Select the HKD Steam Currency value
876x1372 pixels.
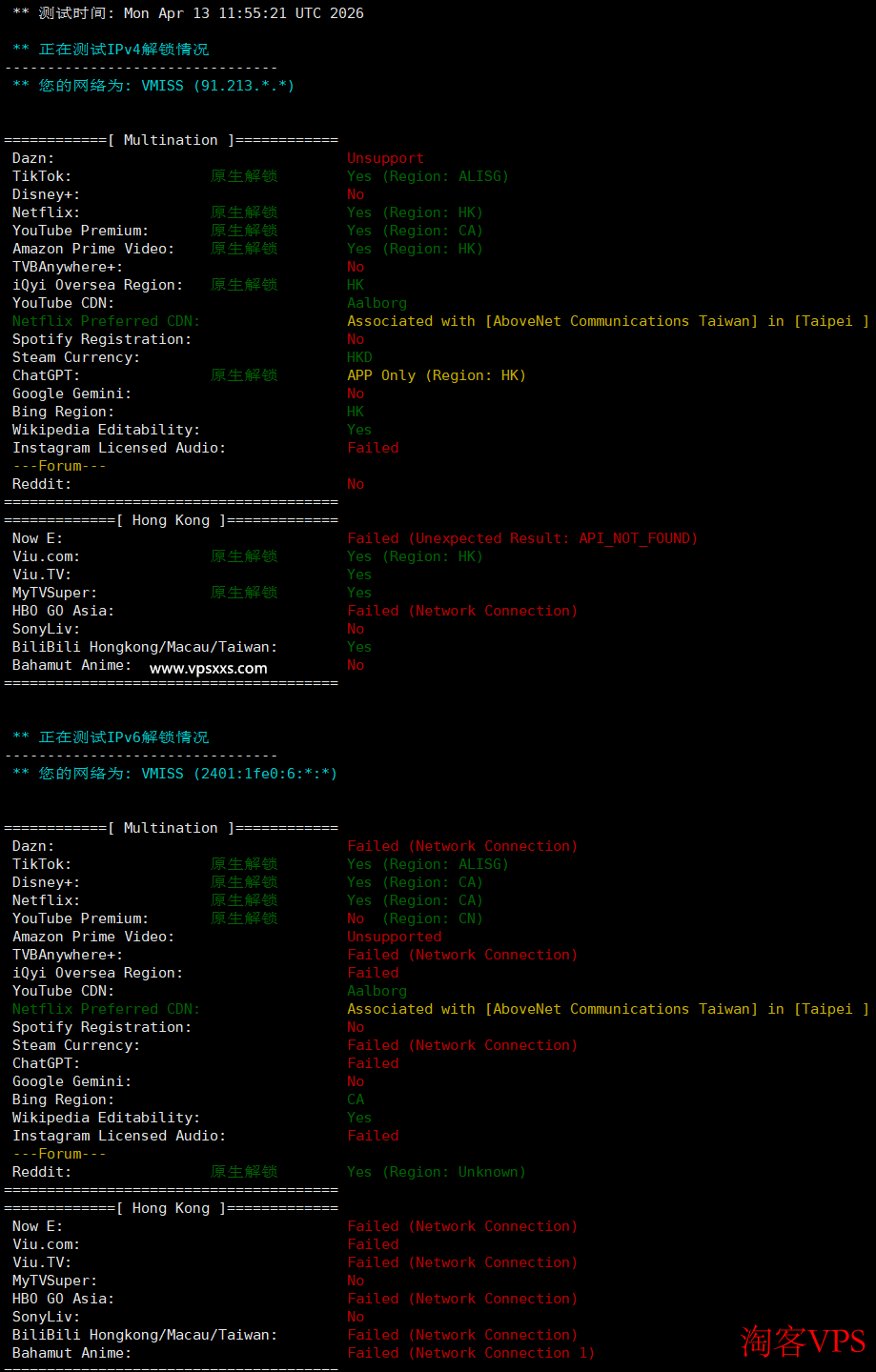(x=359, y=357)
